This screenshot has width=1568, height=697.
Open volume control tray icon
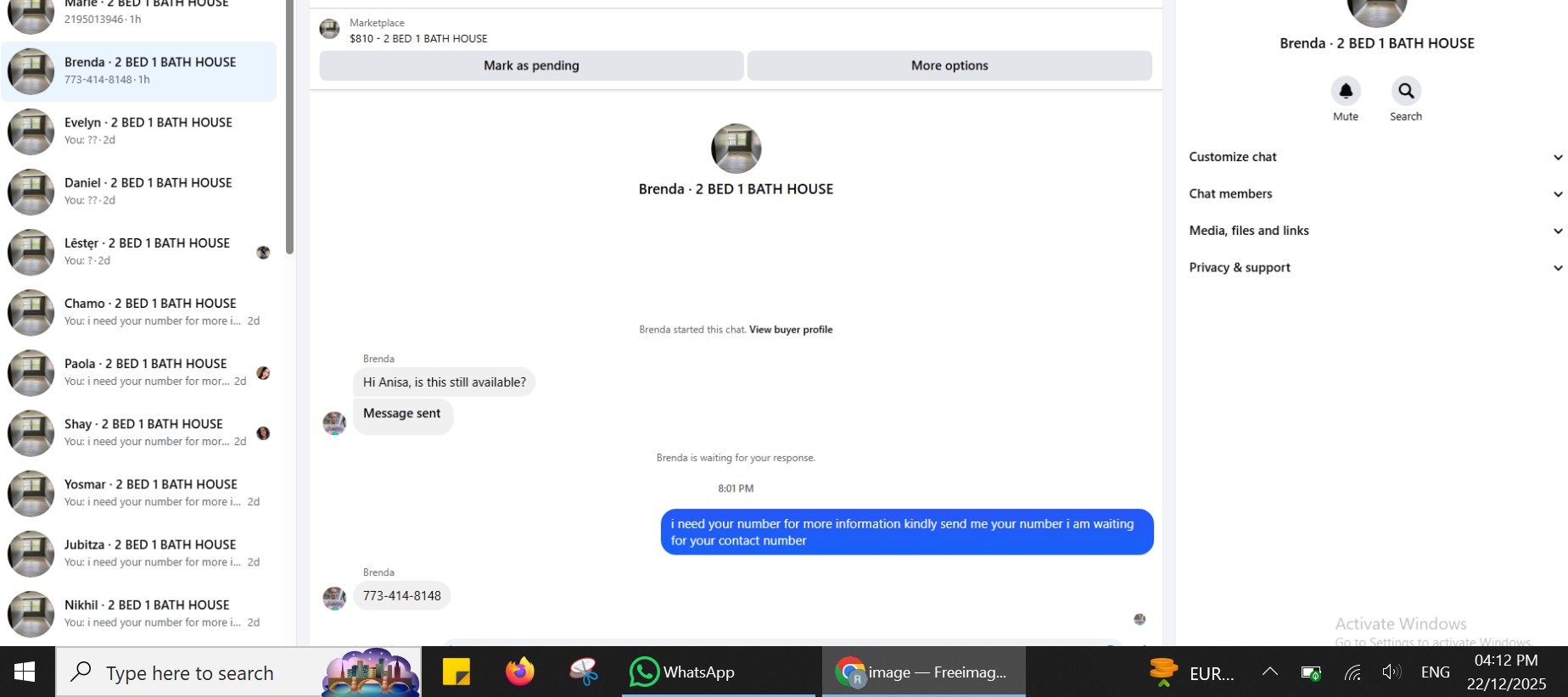point(1391,672)
